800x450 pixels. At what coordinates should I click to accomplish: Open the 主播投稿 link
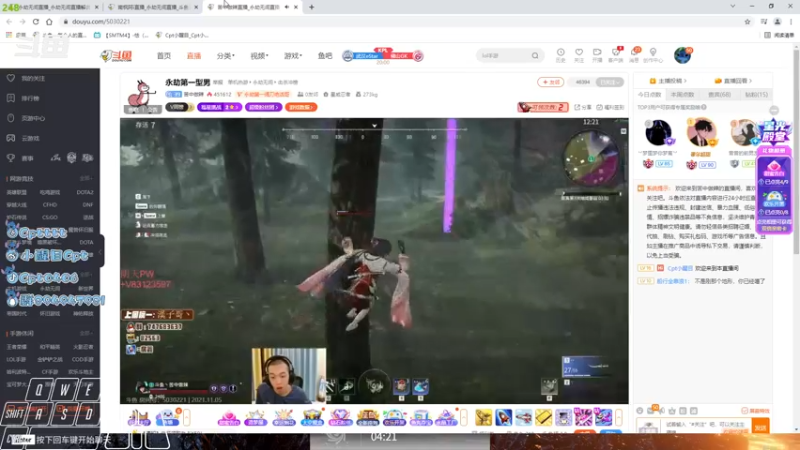pos(668,81)
